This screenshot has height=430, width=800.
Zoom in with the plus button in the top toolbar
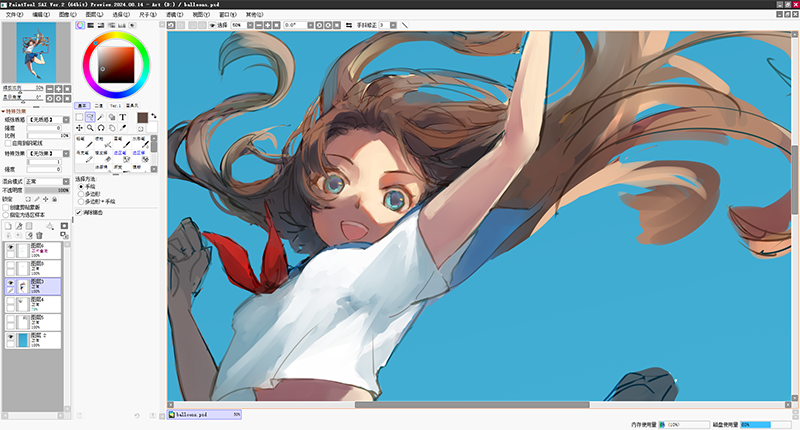tap(267, 25)
